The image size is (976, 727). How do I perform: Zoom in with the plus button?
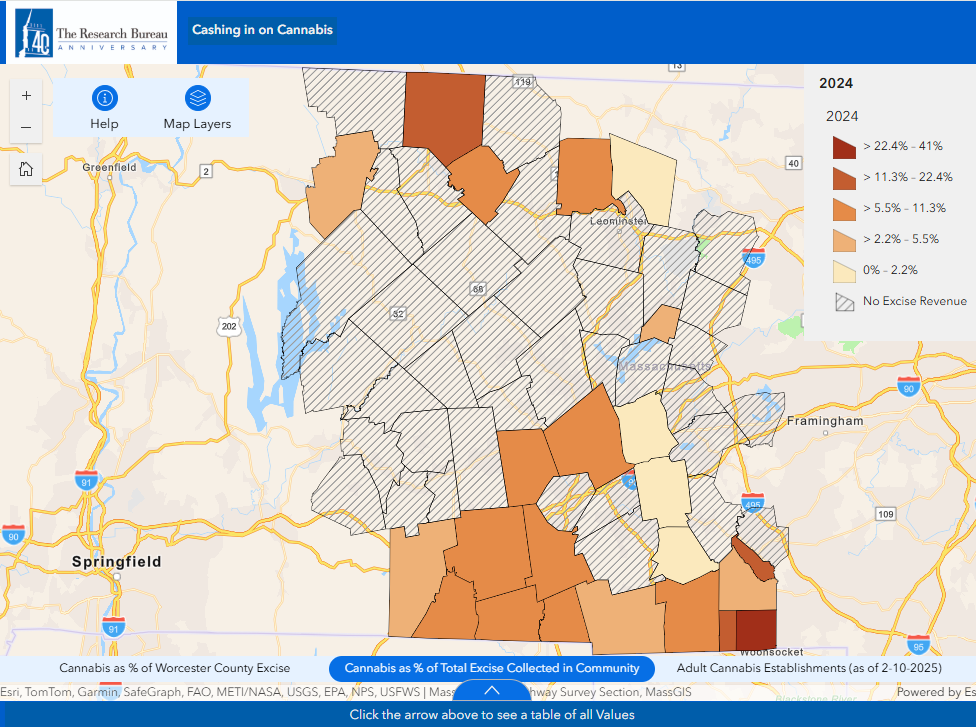click(26, 96)
